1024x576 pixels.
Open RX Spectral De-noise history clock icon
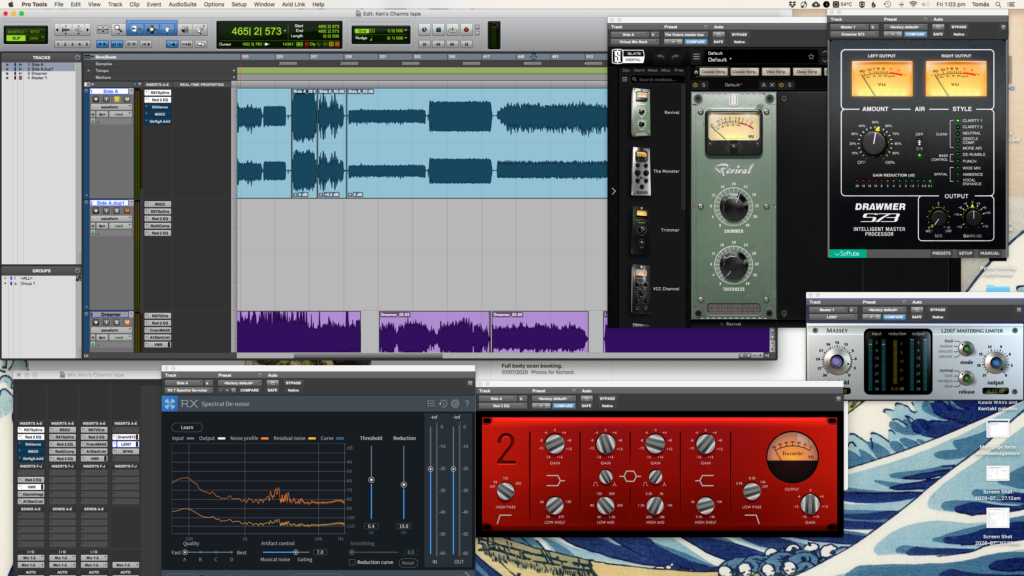tap(443, 404)
